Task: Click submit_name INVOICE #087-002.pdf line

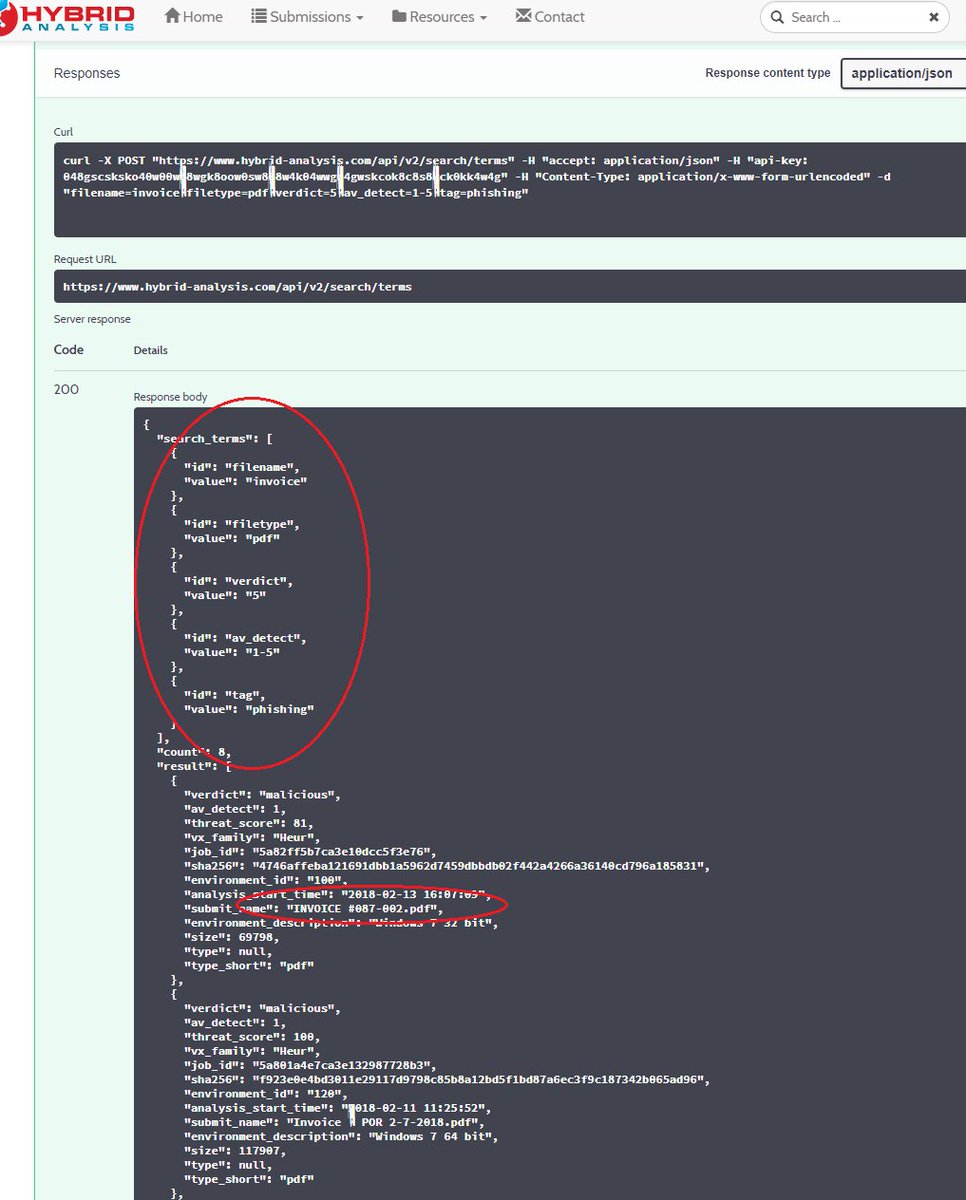Action: 313,909
